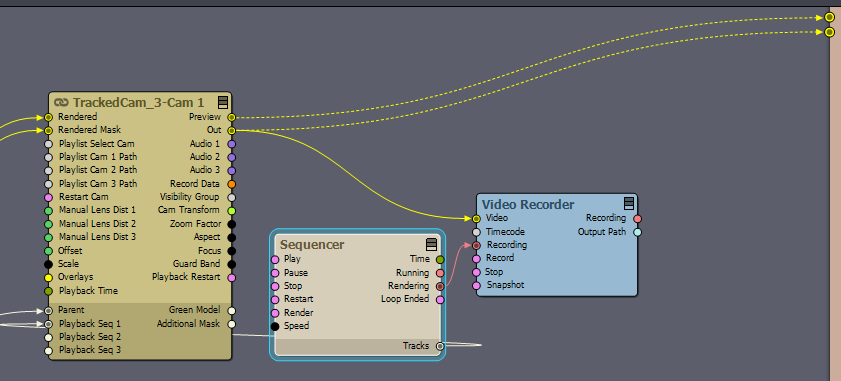The width and height of the screenshot is (841, 381).
Task: Click the Sequencer Tracks pin
Action: pyautogui.click(x=440, y=346)
